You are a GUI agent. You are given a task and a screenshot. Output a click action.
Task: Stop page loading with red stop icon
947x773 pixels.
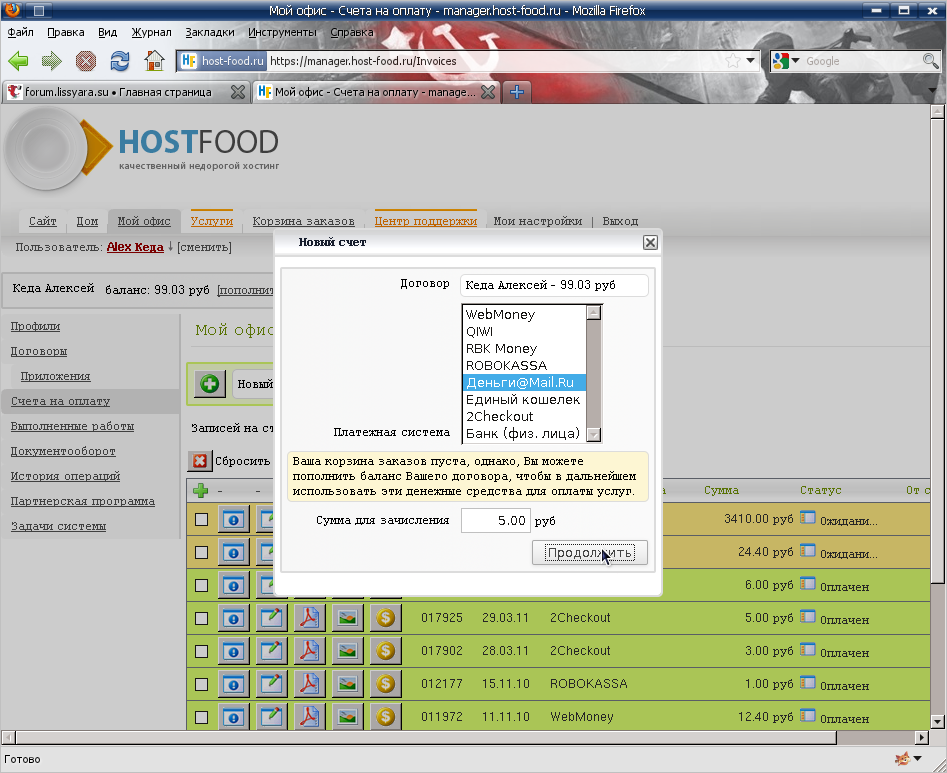(x=86, y=61)
